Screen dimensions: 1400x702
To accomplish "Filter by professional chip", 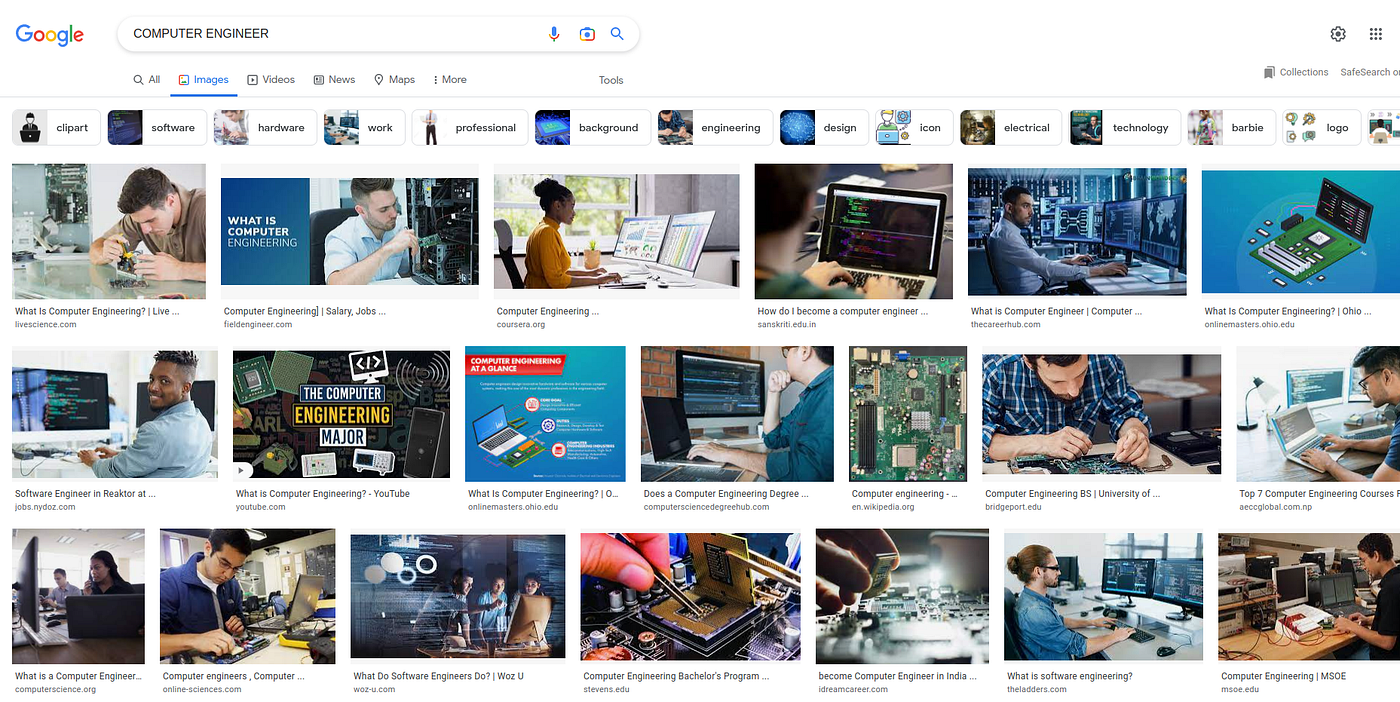I will (x=469, y=128).
